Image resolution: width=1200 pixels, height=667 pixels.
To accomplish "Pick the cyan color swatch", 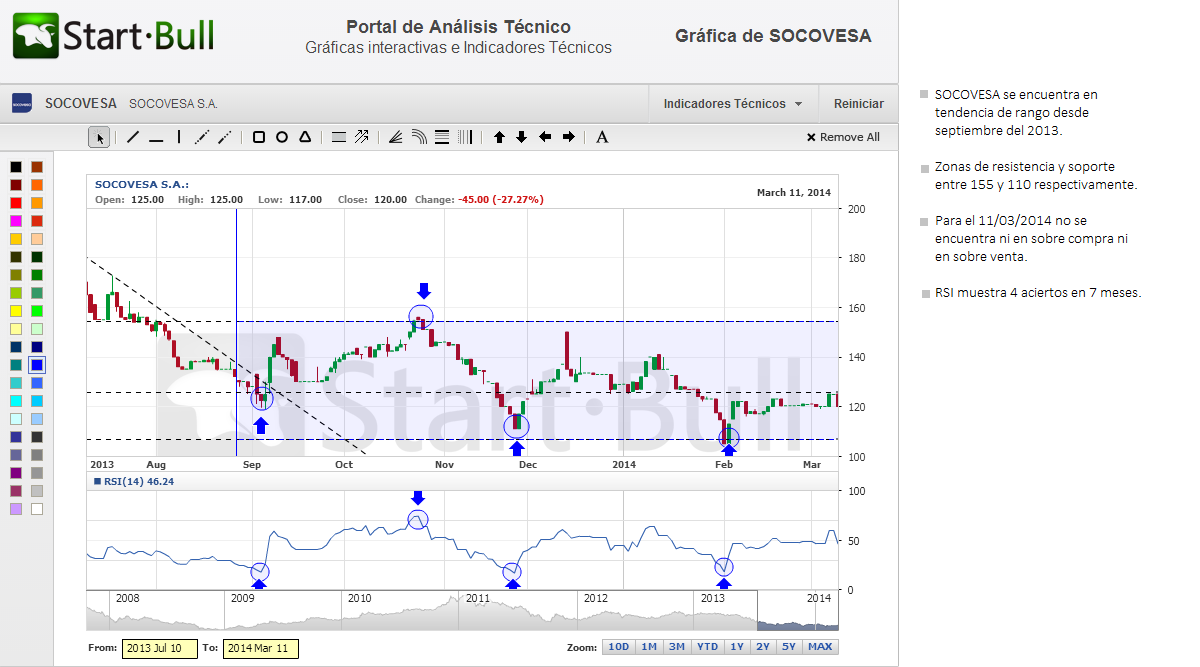I will tap(16, 401).
